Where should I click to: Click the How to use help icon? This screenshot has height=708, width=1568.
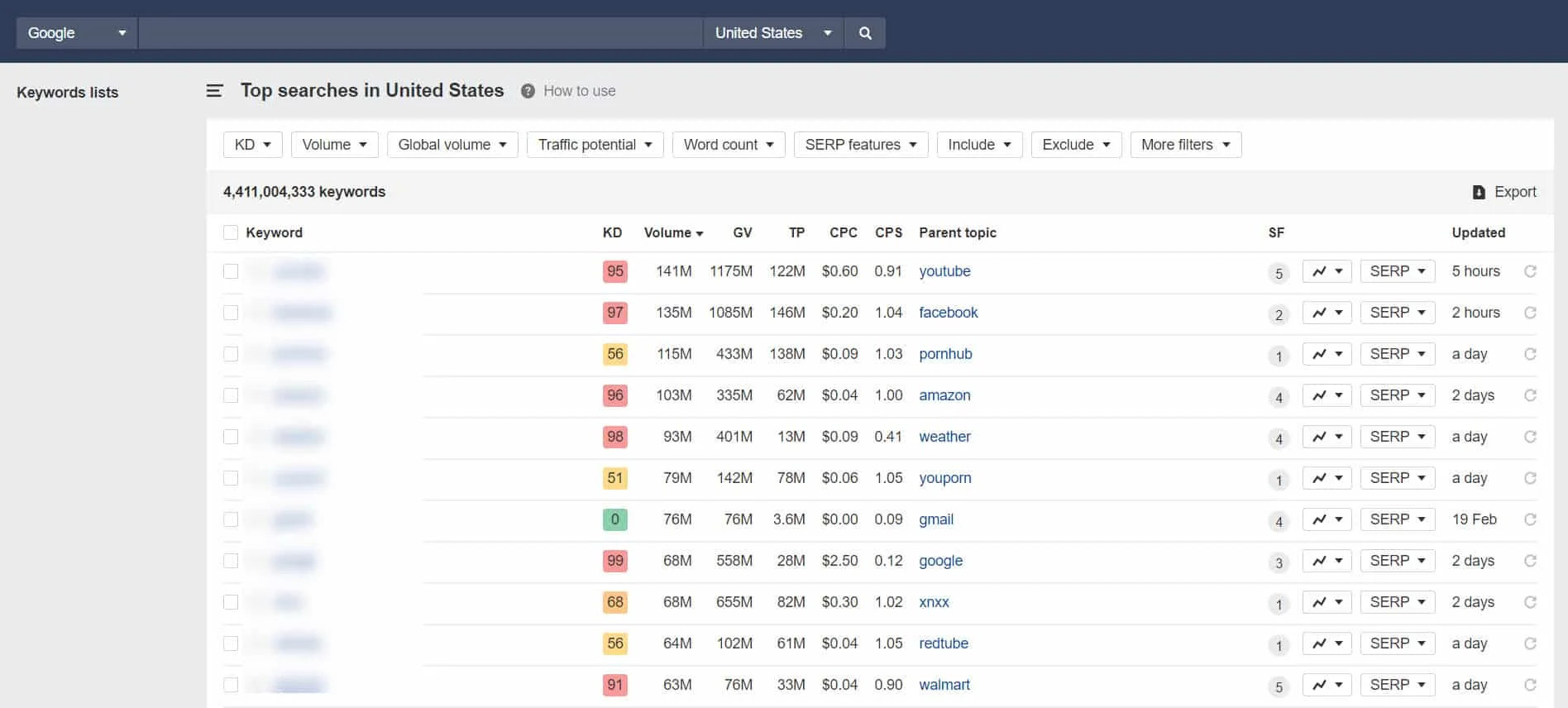pos(528,91)
